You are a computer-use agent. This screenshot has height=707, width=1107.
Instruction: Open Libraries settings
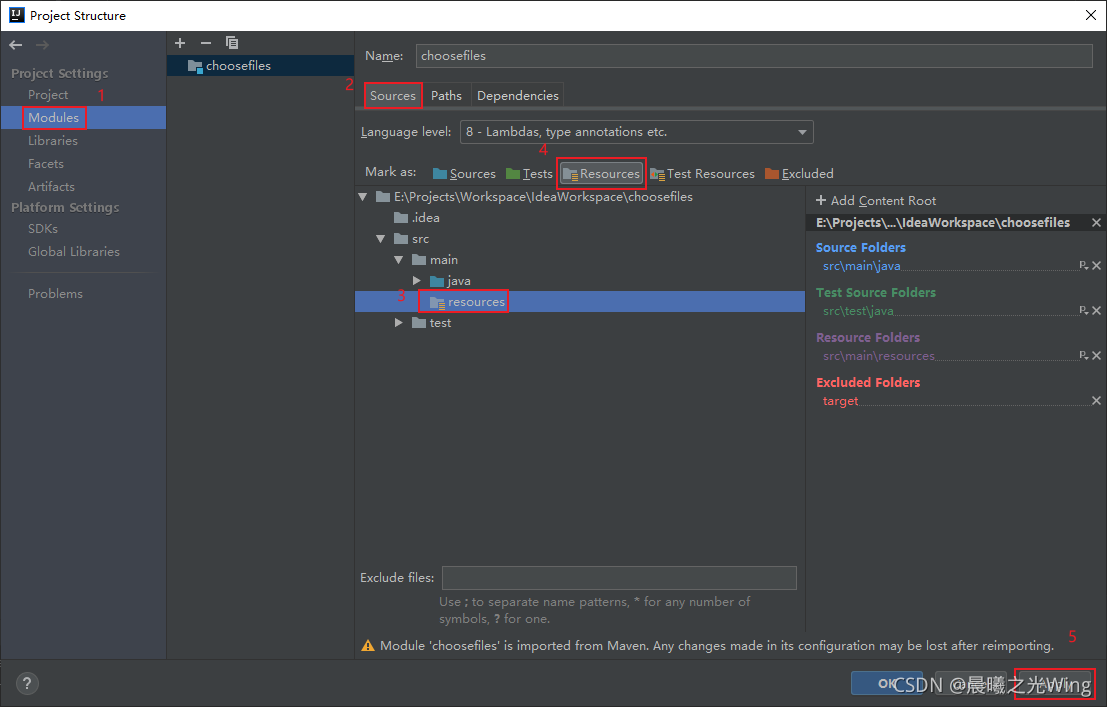(x=53, y=141)
